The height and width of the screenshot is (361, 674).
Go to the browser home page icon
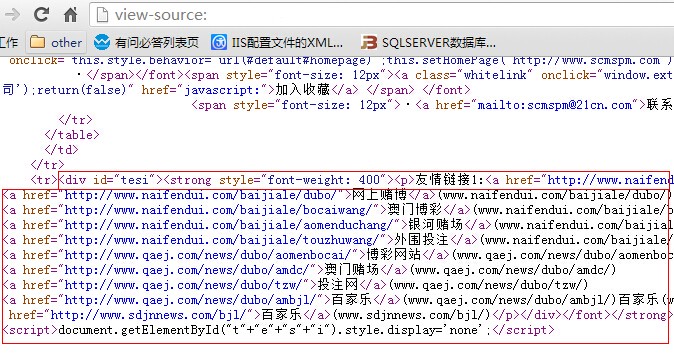70,15
